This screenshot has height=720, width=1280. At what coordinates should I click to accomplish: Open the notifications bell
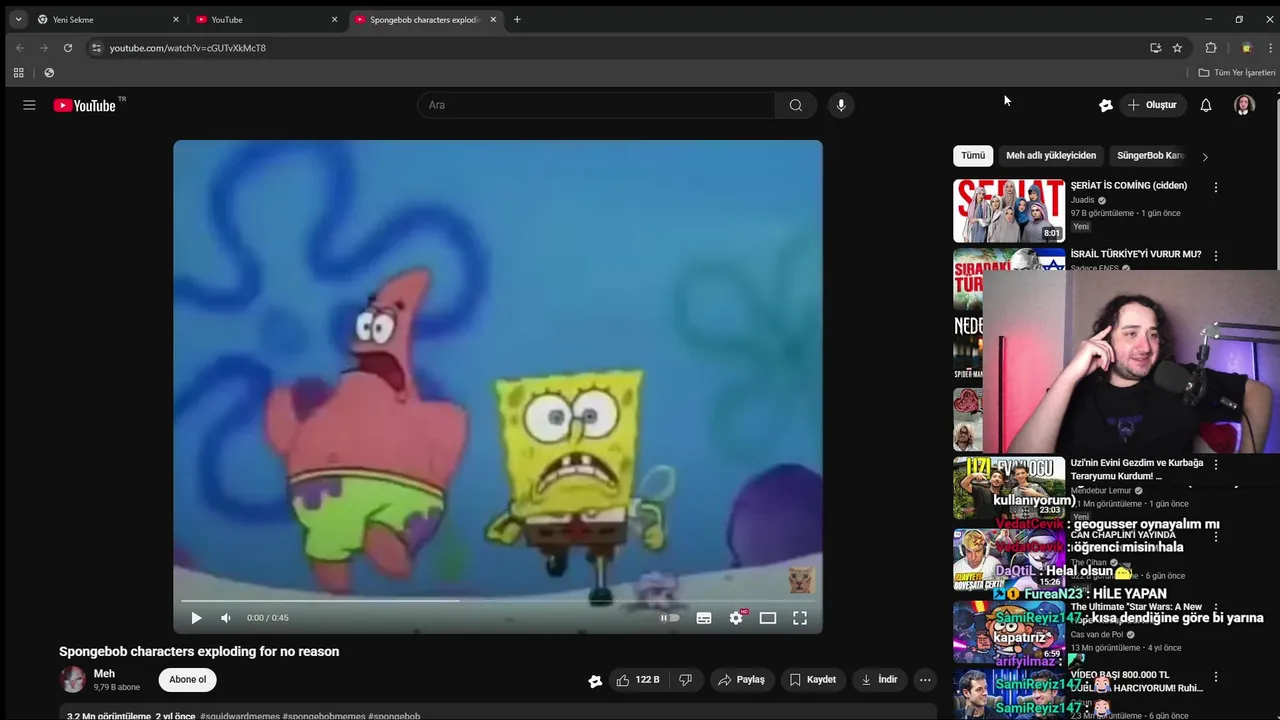(x=1206, y=105)
